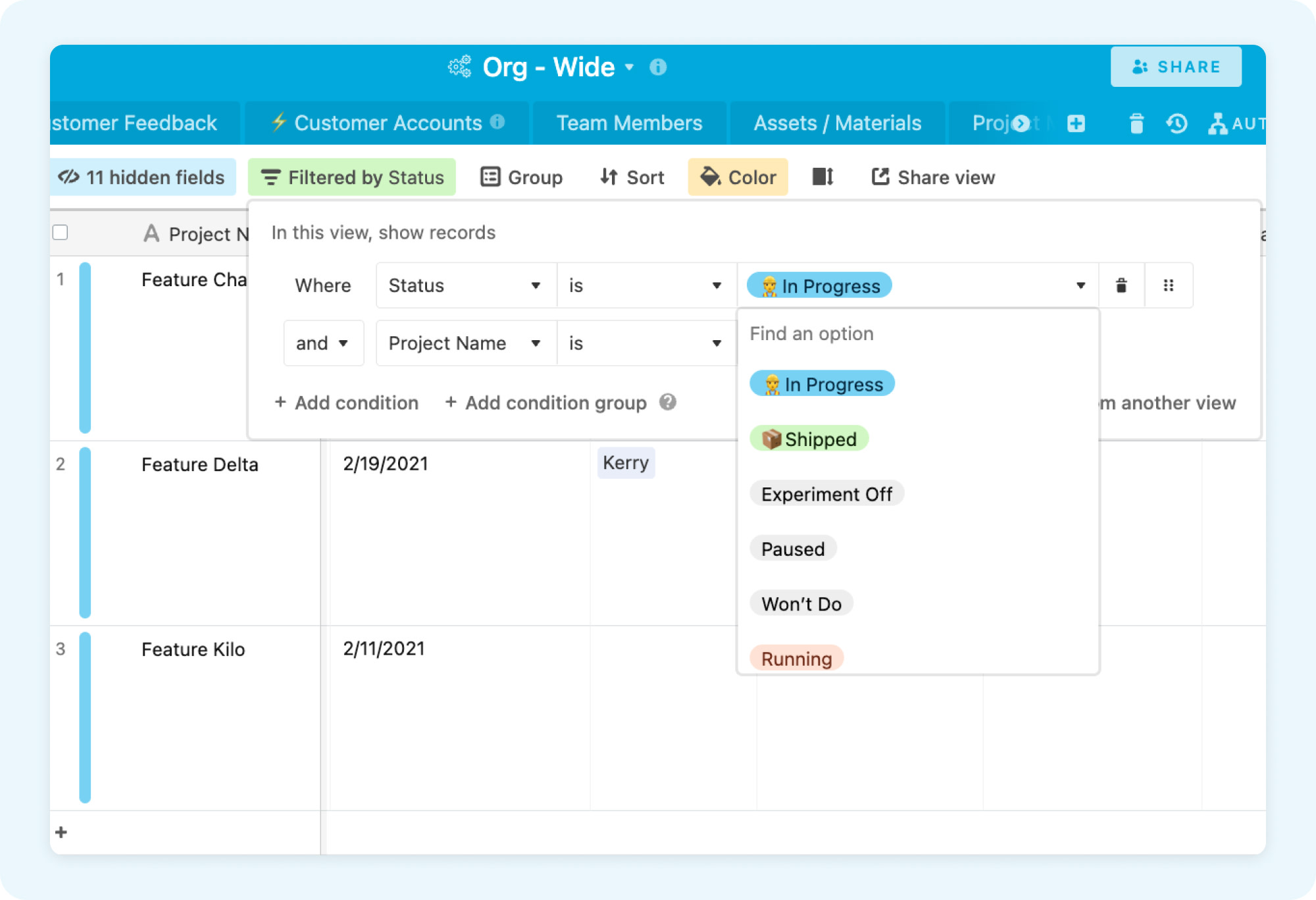Adjust the row height option
The image size is (1316, 900).
tap(822, 177)
